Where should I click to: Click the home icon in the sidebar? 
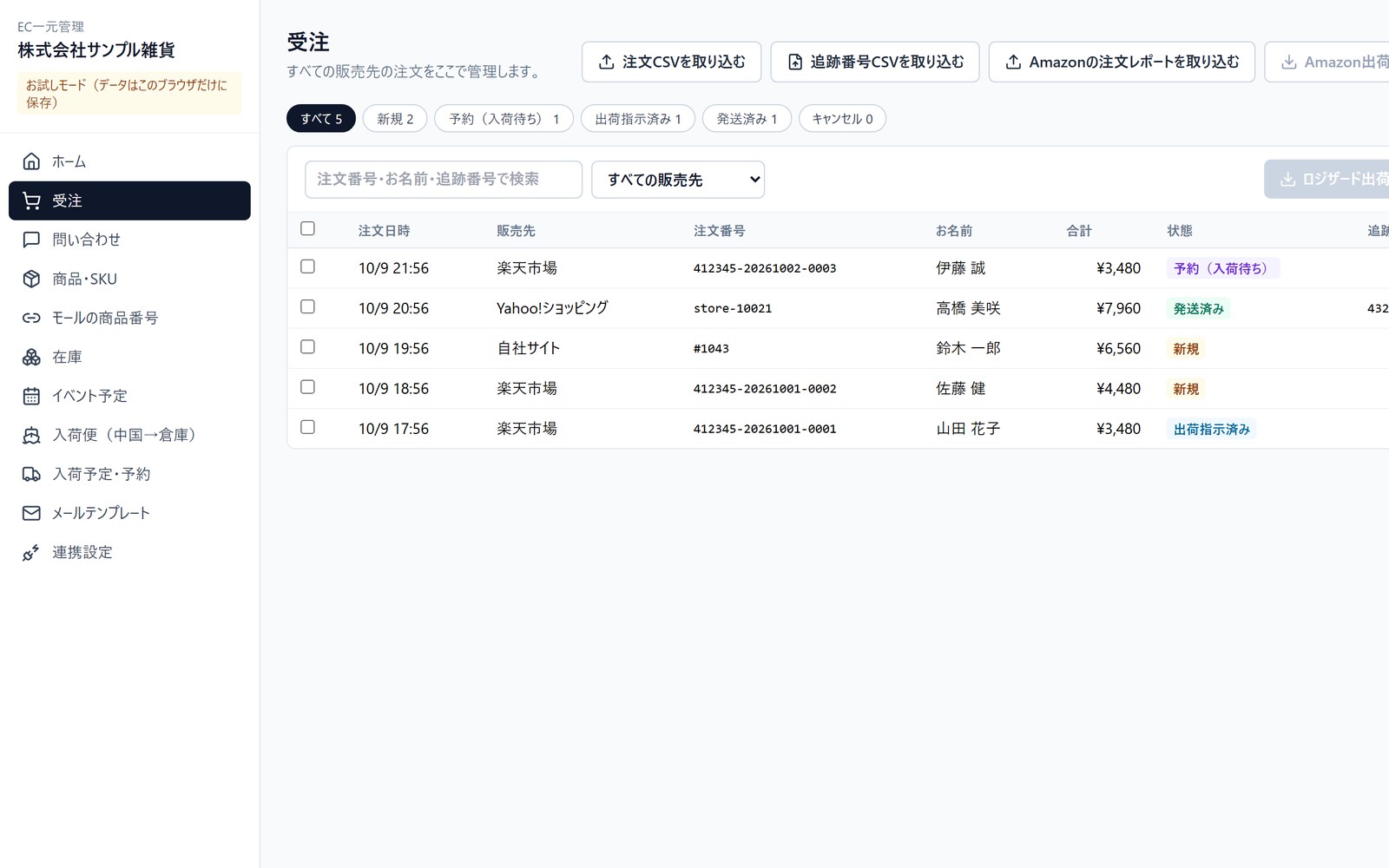tap(31, 161)
